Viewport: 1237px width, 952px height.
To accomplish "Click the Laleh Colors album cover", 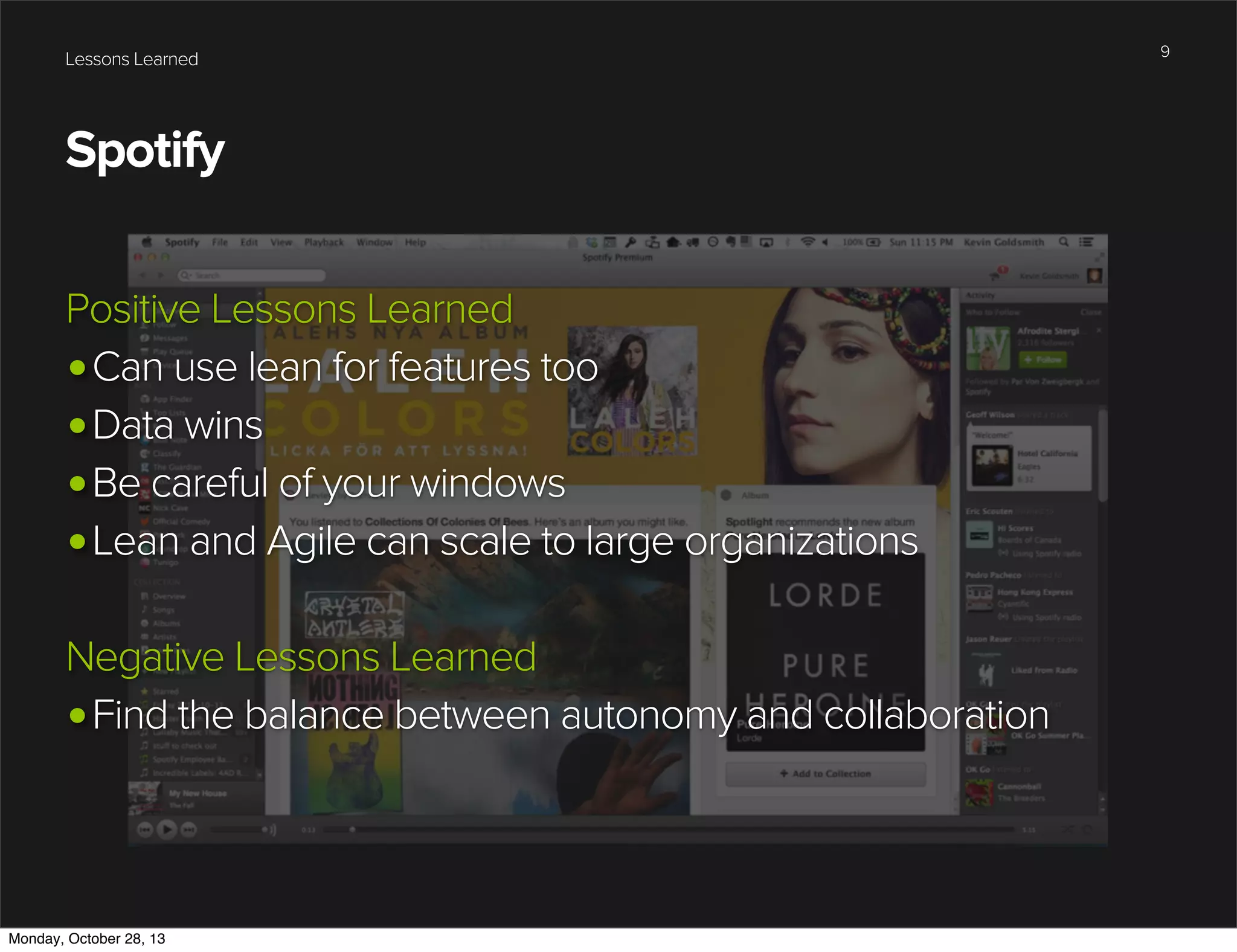I will click(632, 391).
